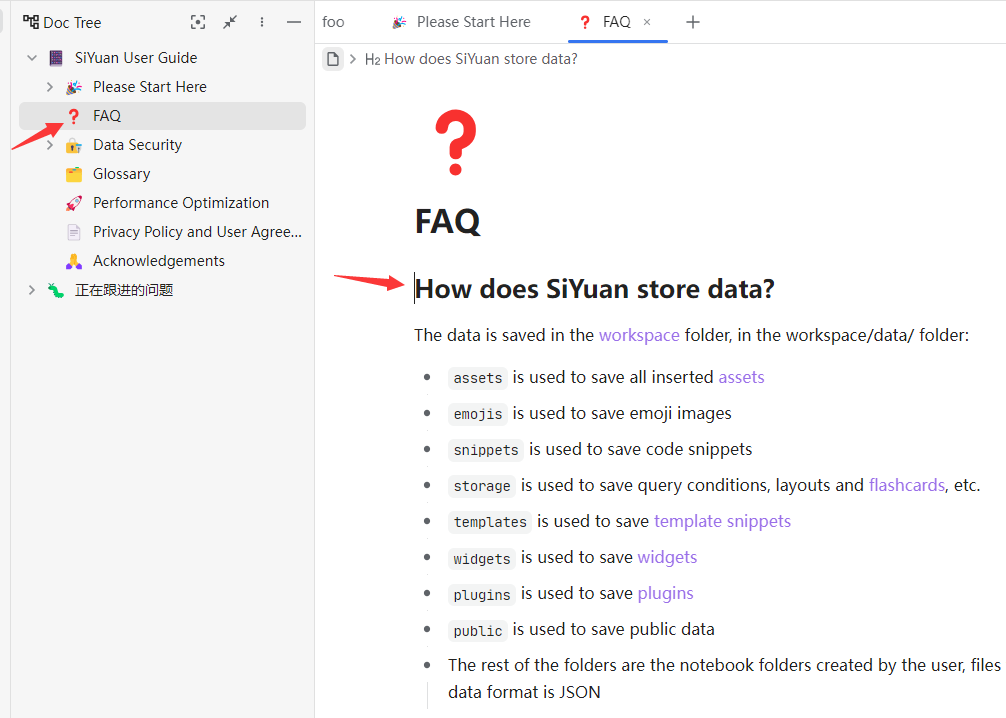This screenshot has width=1006, height=718.
Task: Focus current document in Doc Tree
Action: point(198,22)
